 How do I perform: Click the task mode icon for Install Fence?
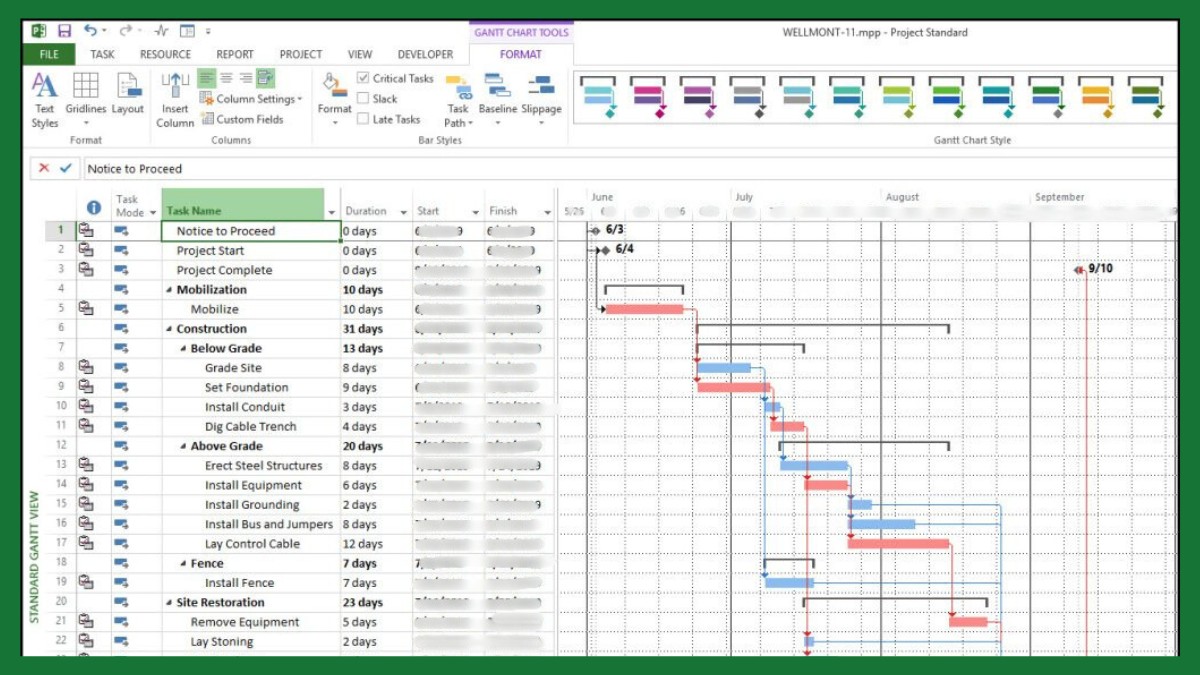[x=122, y=583]
